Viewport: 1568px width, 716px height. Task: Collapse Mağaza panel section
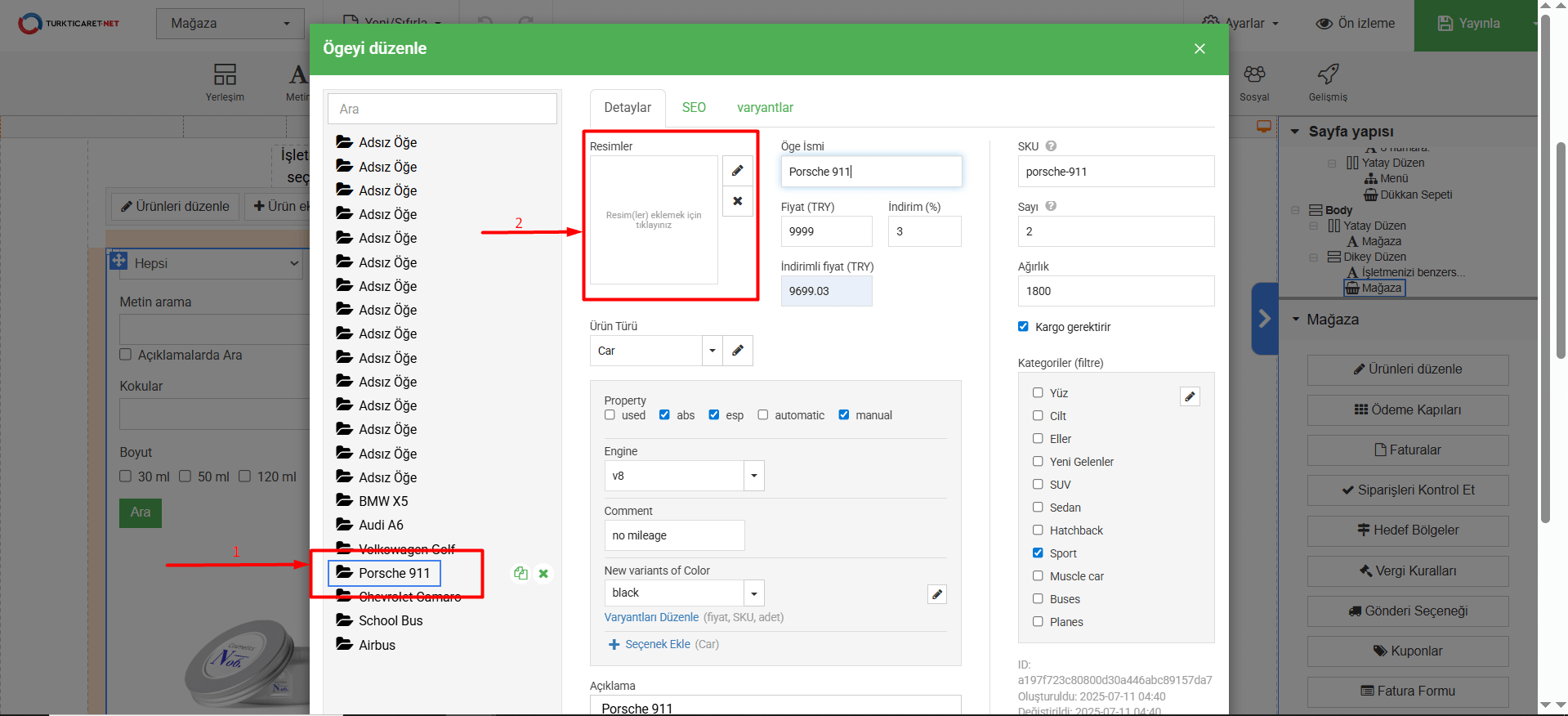point(1295,319)
